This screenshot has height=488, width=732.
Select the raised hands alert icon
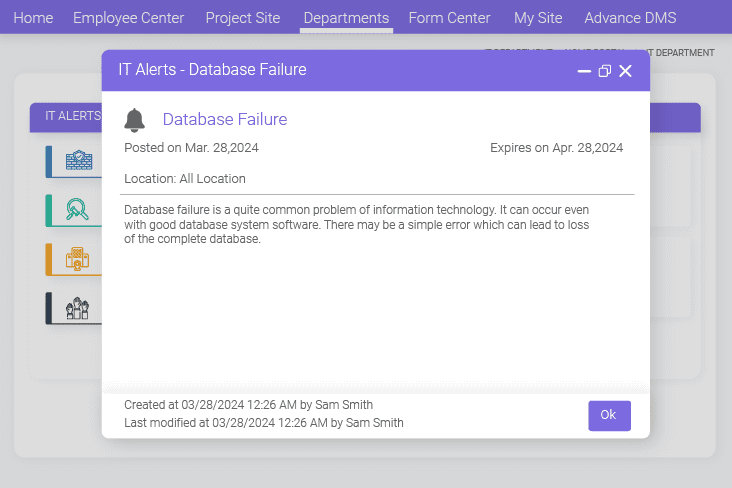[x=77, y=308]
